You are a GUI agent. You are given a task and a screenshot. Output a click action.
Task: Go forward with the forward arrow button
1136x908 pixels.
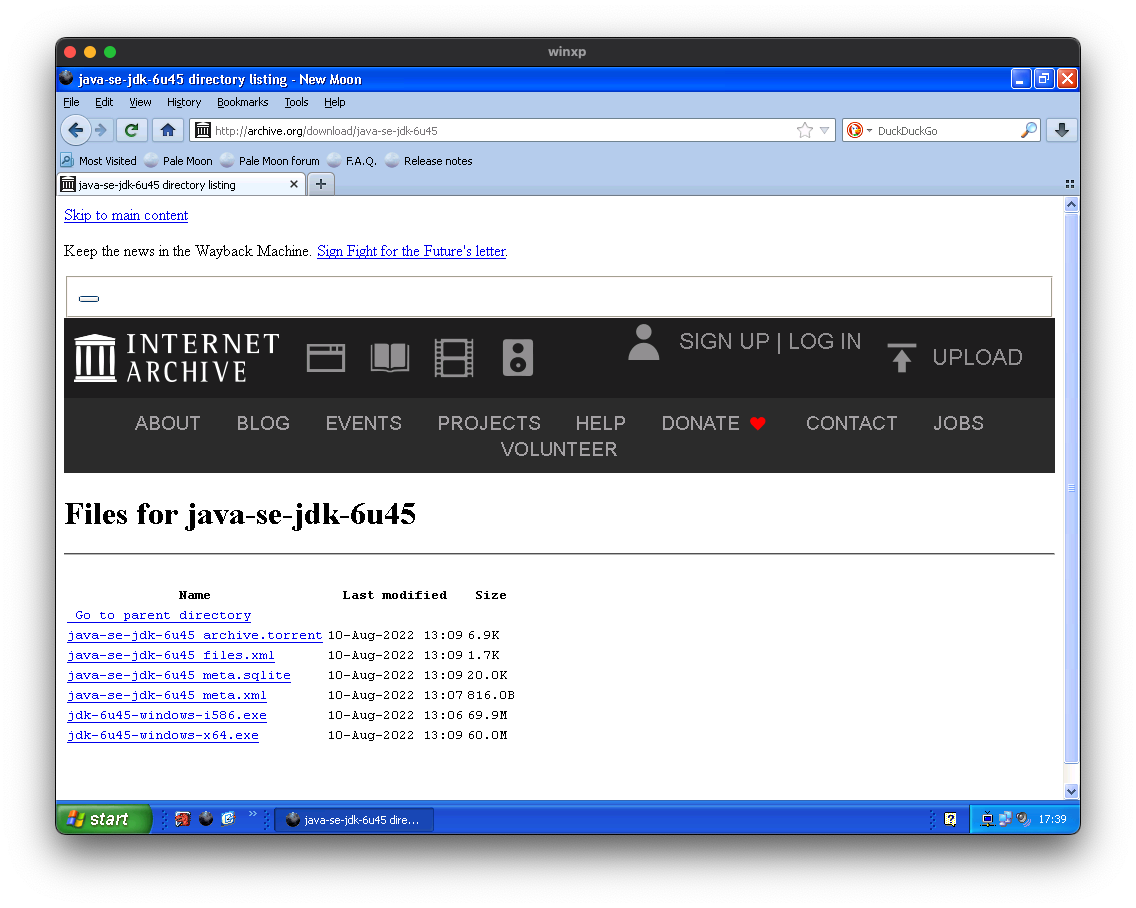tap(101, 130)
